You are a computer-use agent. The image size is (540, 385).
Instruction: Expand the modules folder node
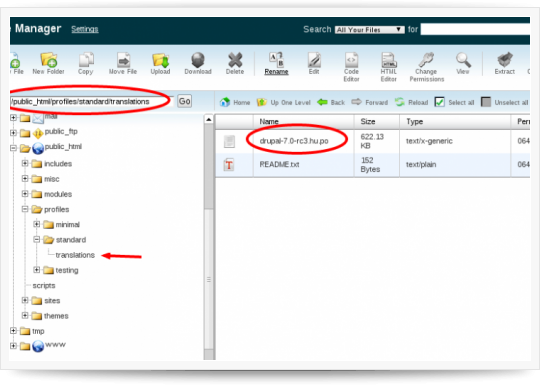coord(25,194)
